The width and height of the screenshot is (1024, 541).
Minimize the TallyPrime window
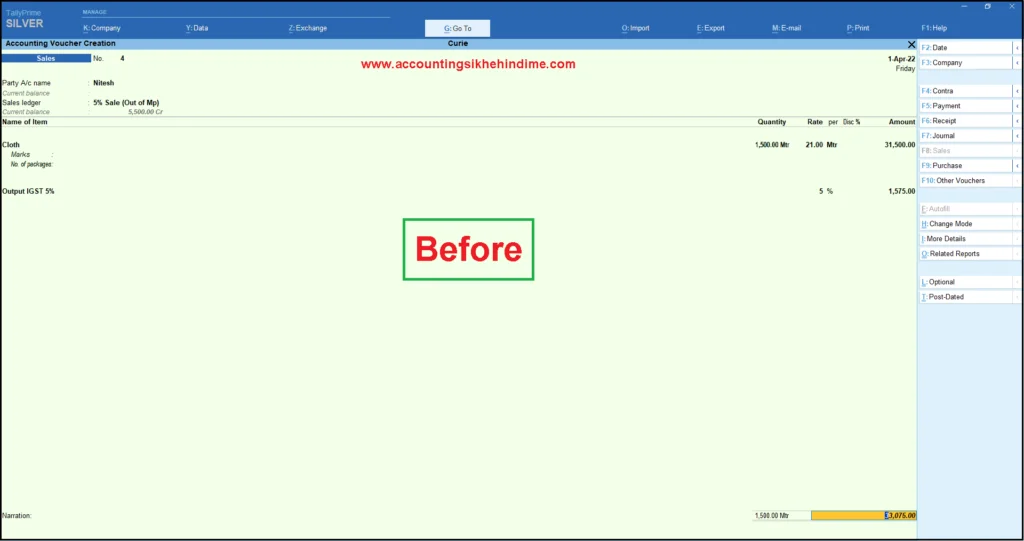click(x=964, y=7)
